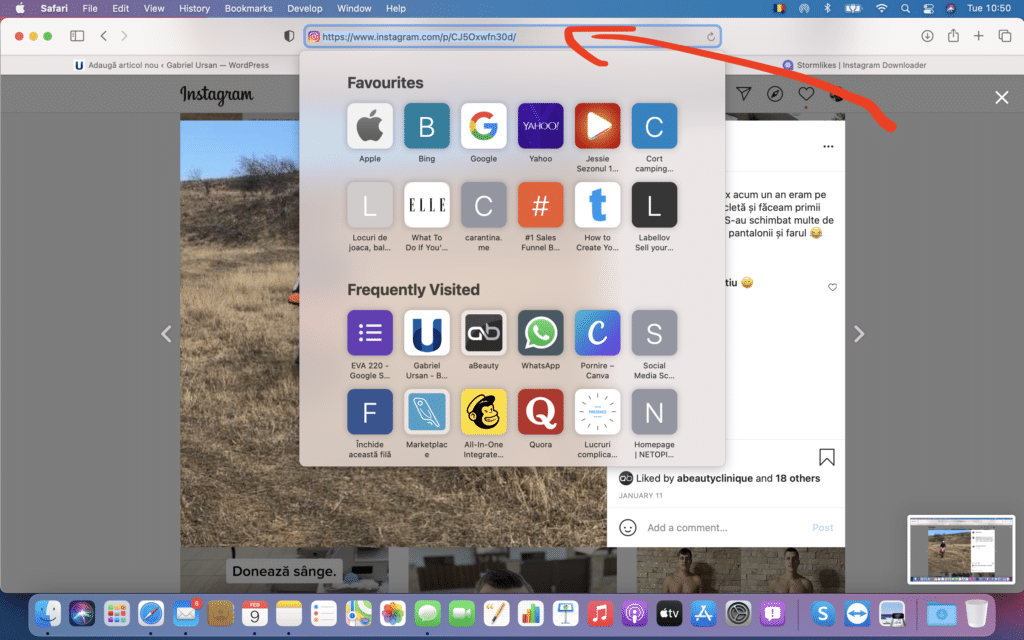Open the Privacy Report shield icon
Screen dimensions: 1024x640
pyautogui.click(x=289, y=37)
